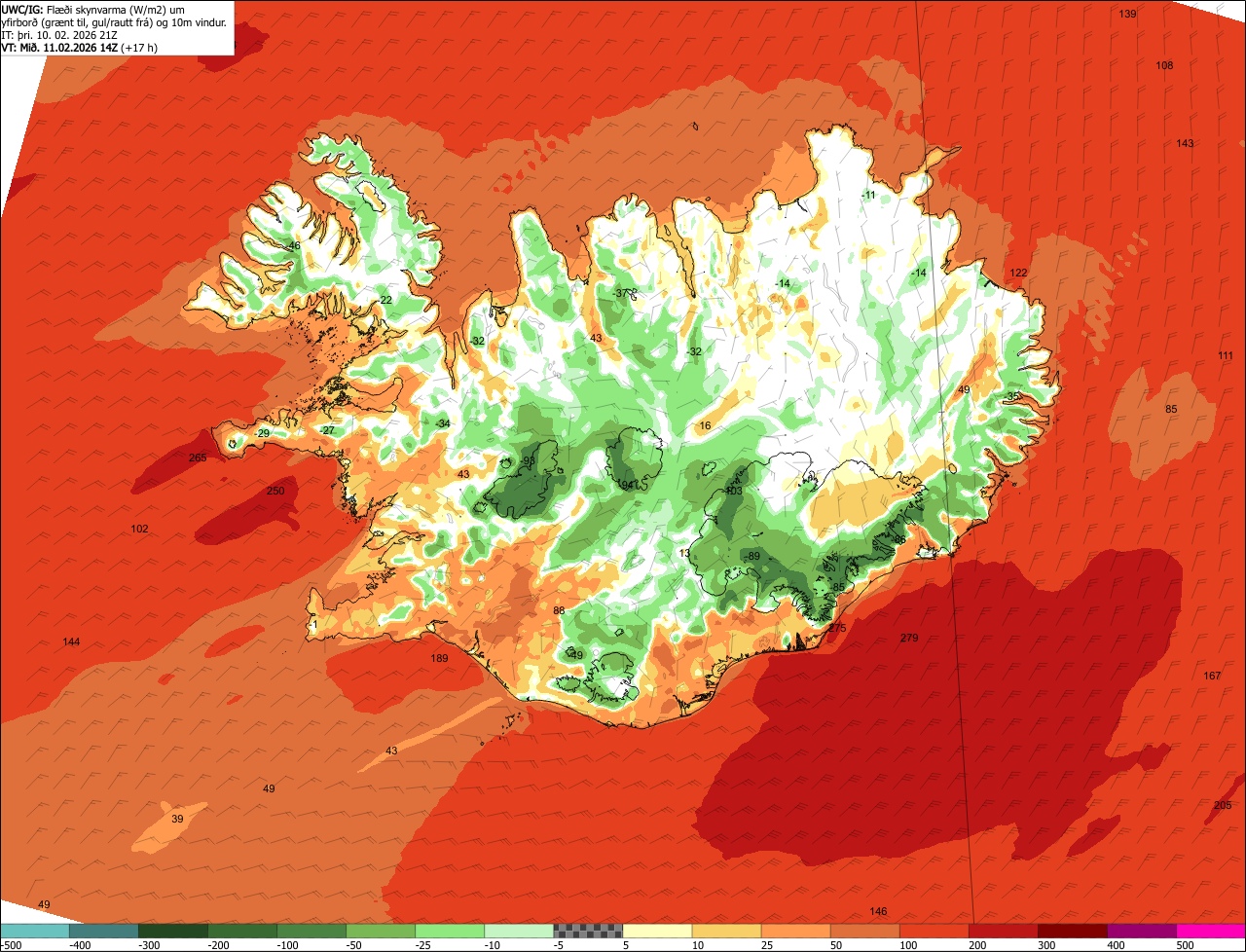This screenshot has height=952, width=1246.
Task: Select the magenta above-500 legend swatch
Action: (x=1210, y=931)
